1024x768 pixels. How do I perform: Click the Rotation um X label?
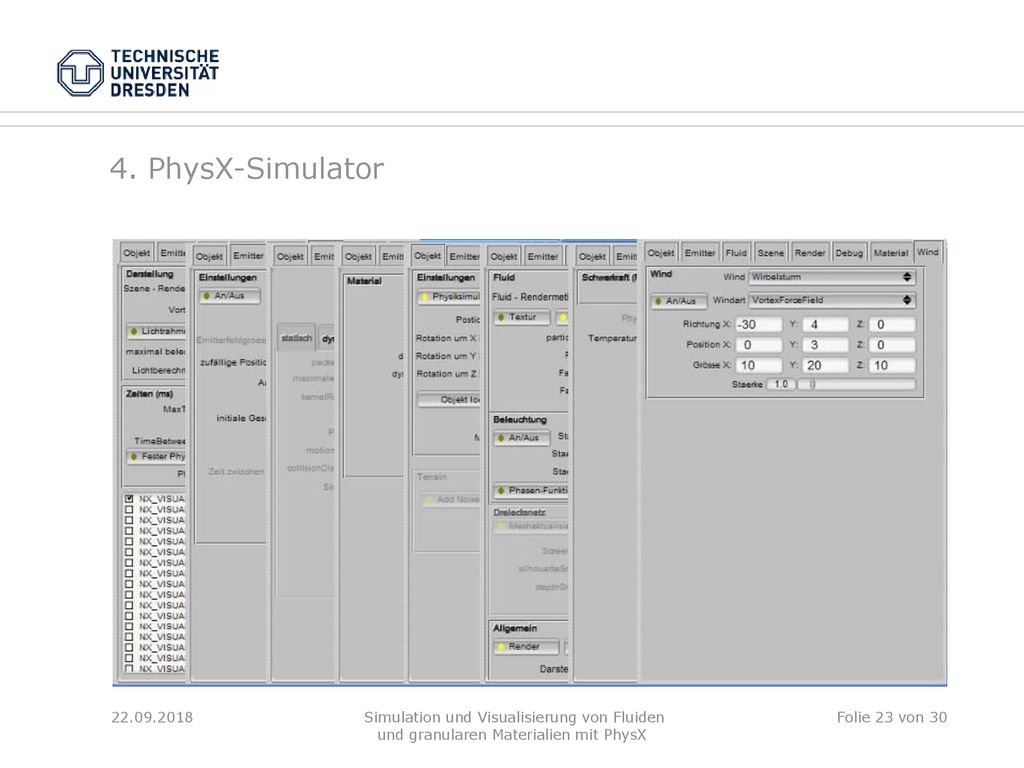pos(447,338)
